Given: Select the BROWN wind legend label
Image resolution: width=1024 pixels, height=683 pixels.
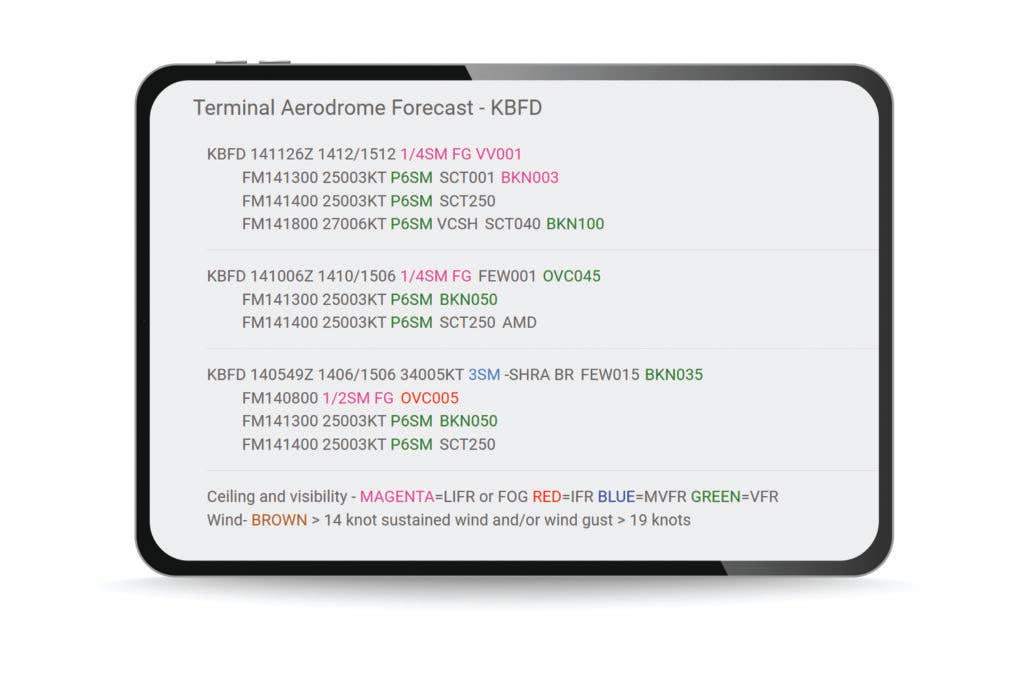Looking at the screenshot, I should coord(279,520).
